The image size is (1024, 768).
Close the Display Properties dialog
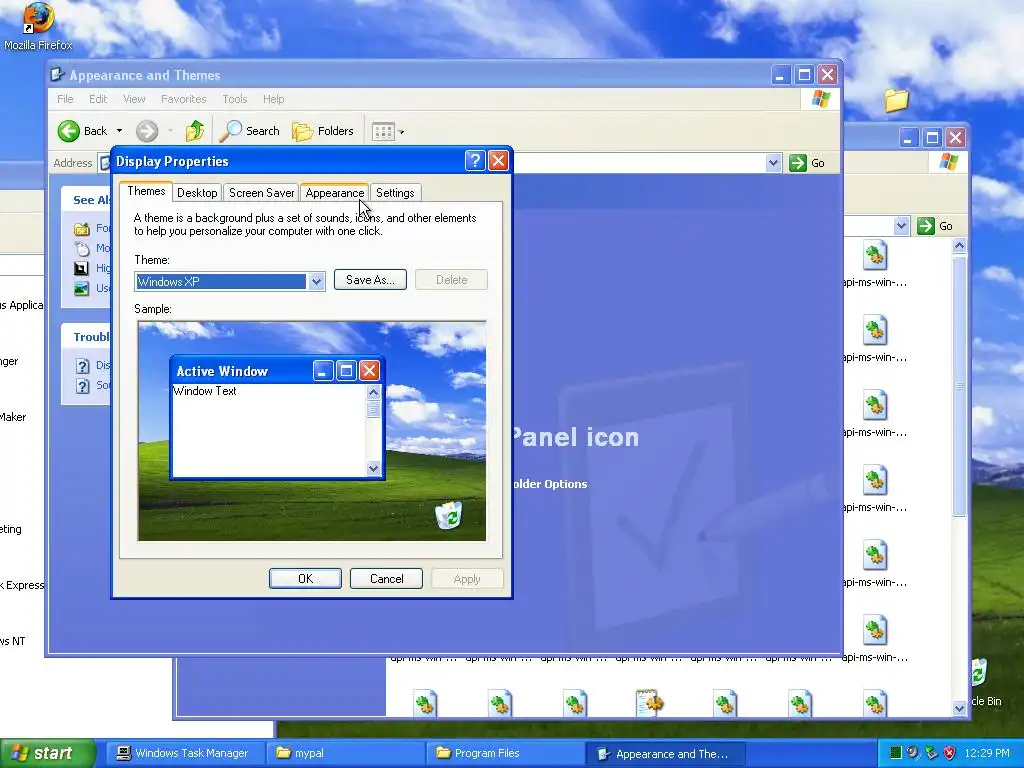coord(498,161)
